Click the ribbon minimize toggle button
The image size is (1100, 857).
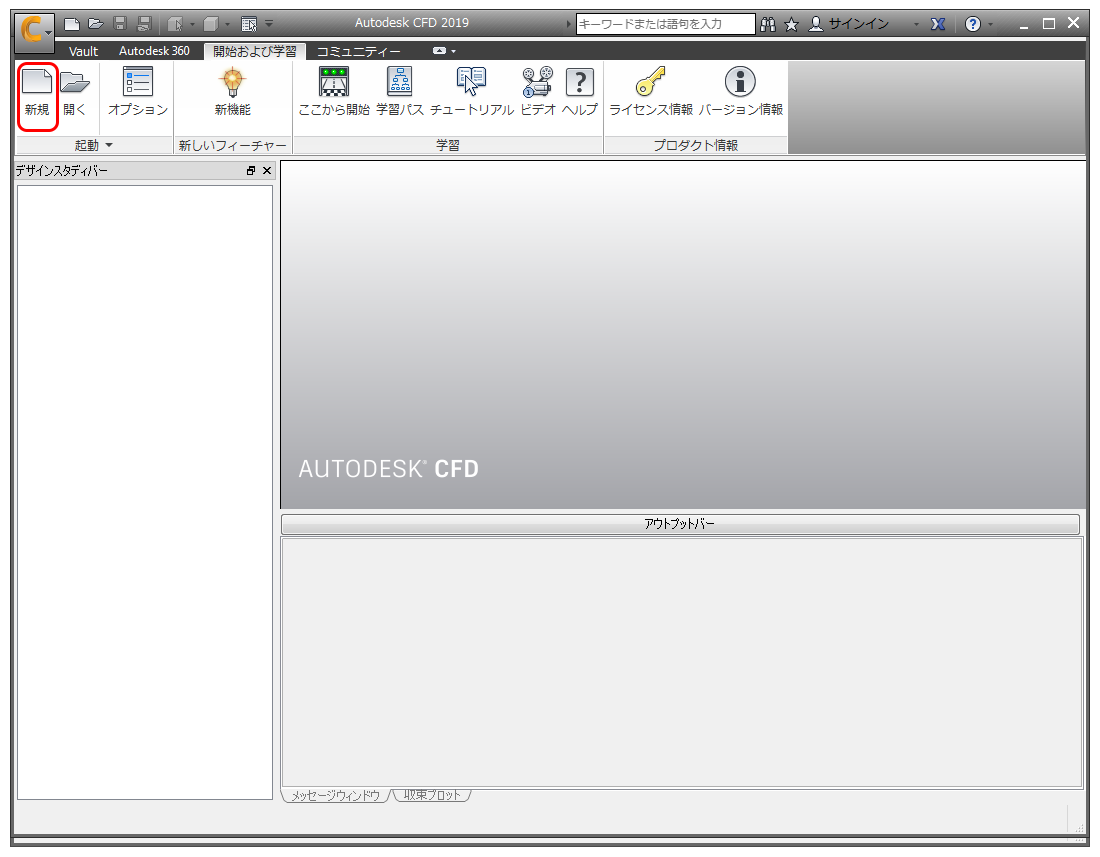440,50
